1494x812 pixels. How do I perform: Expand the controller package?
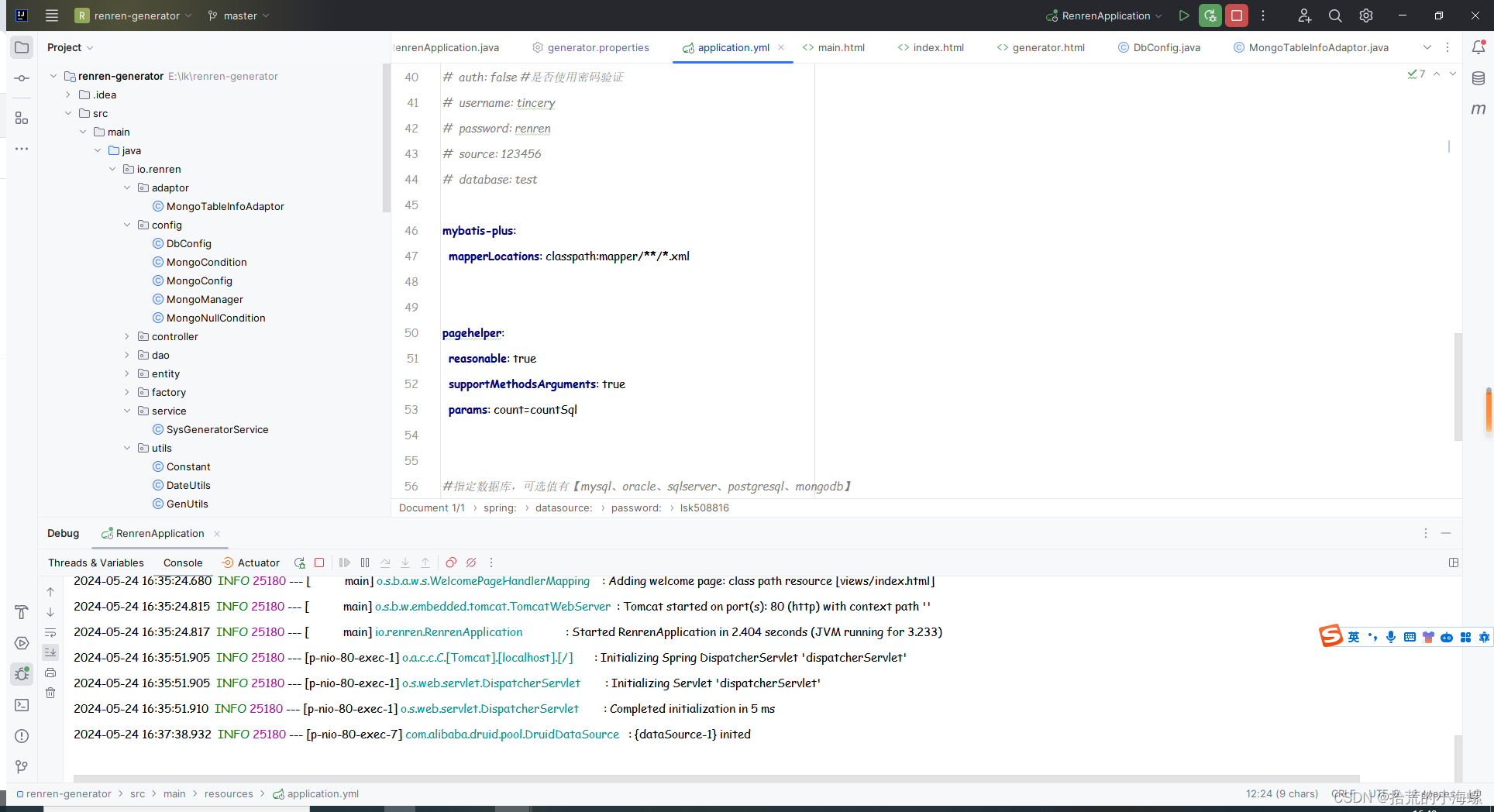coord(127,336)
